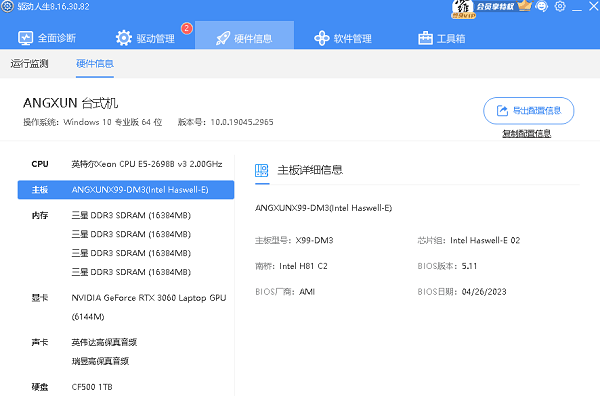This screenshot has width=600, height=396.
Task: Click the 全面诊断 monitor icon
Action: tap(26, 38)
